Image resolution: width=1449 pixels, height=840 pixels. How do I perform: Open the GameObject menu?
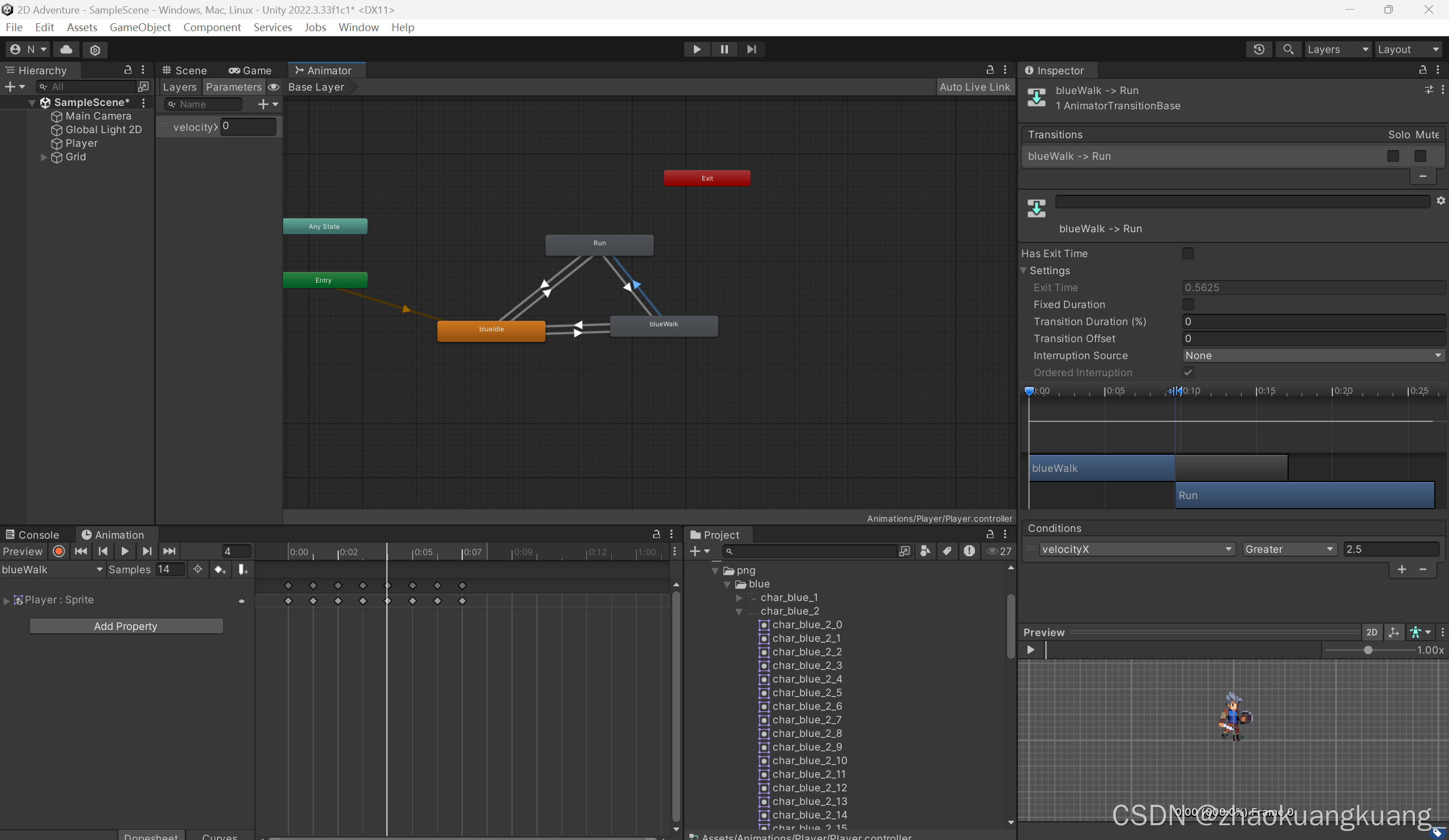[140, 27]
